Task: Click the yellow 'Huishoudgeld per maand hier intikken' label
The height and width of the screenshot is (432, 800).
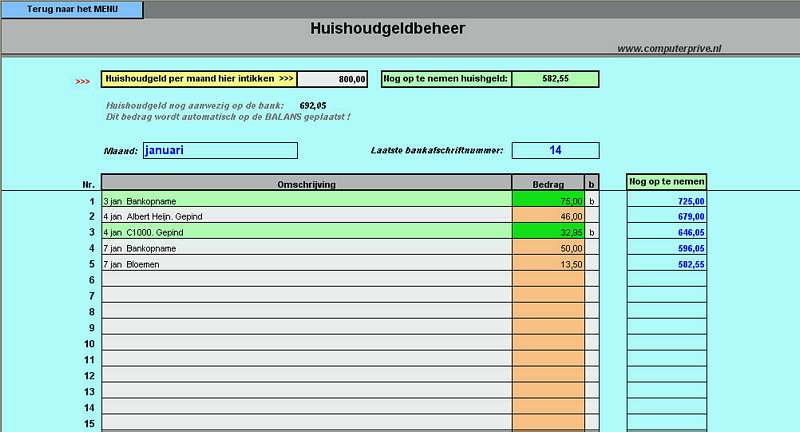Action: pyautogui.click(x=200, y=78)
